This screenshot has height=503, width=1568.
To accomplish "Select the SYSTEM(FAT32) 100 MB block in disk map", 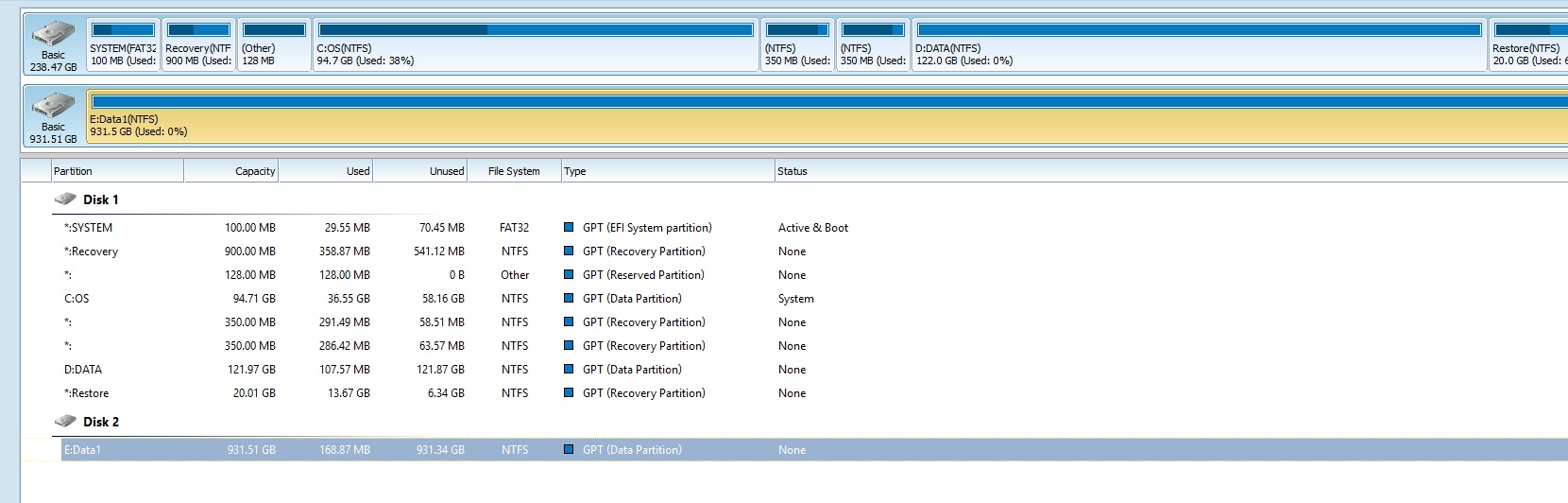I will pos(123,45).
